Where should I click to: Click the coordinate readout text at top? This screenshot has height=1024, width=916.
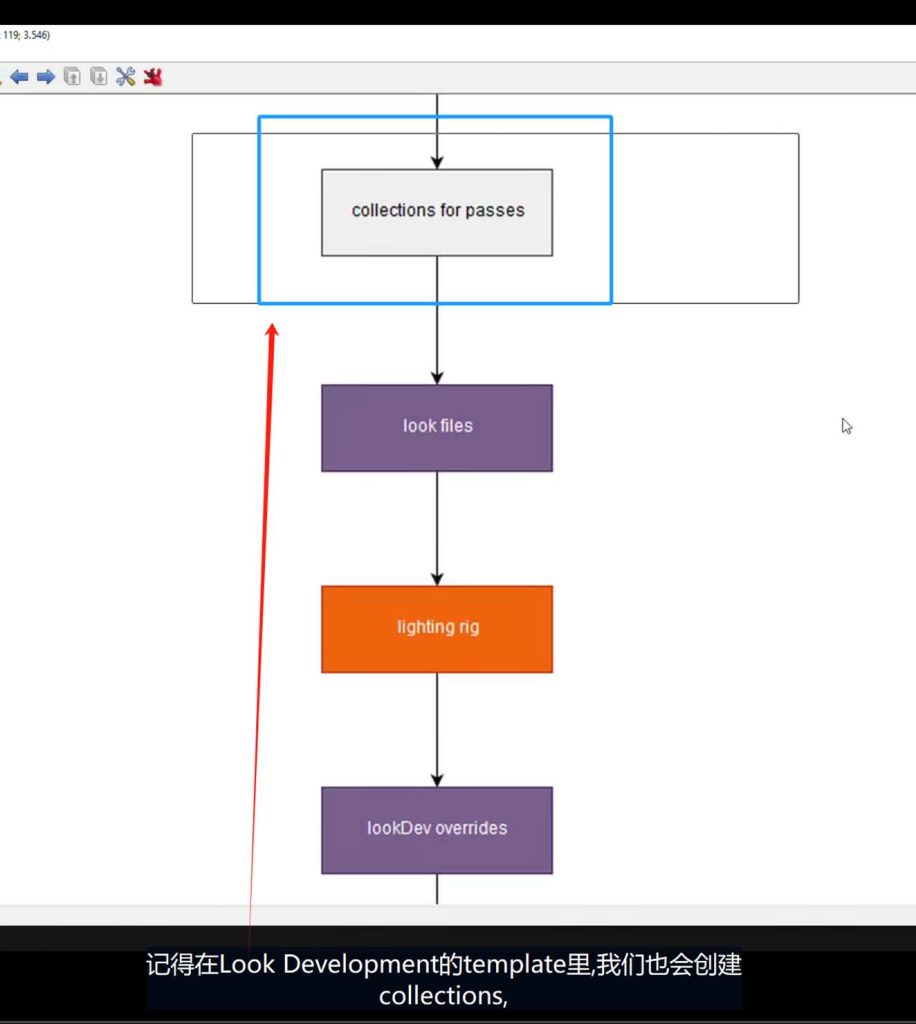25,35
